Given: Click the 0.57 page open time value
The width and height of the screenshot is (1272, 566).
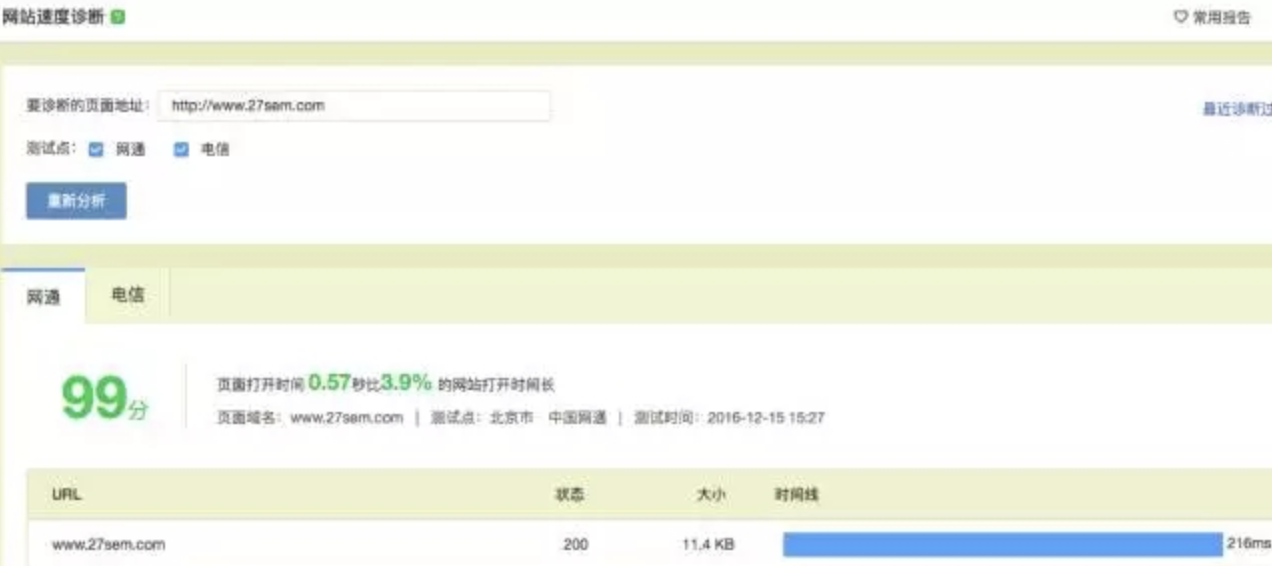Looking at the screenshot, I should tap(328, 382).
